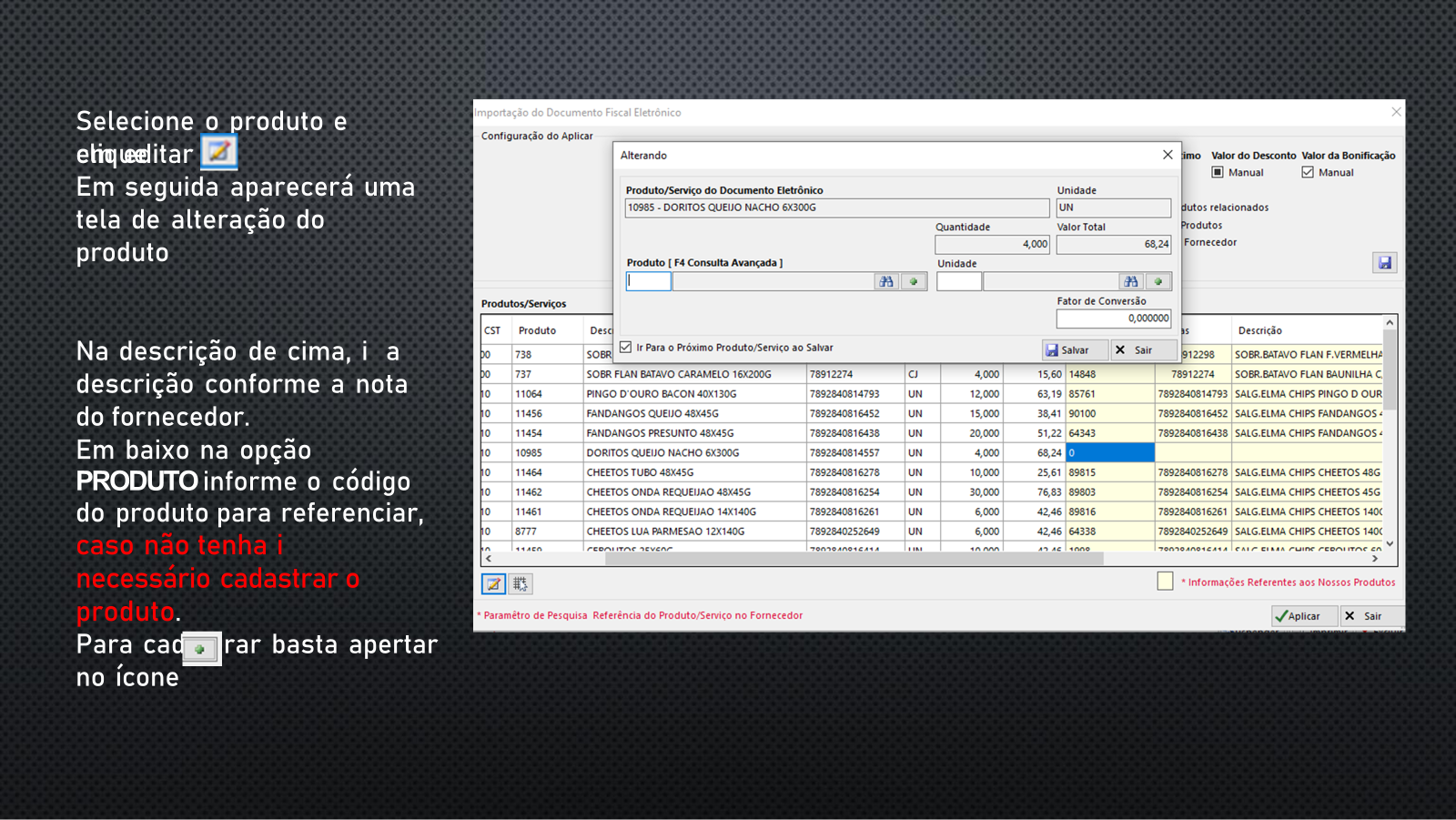Click Sair next to Aplicar

[x=1372, y=616]
